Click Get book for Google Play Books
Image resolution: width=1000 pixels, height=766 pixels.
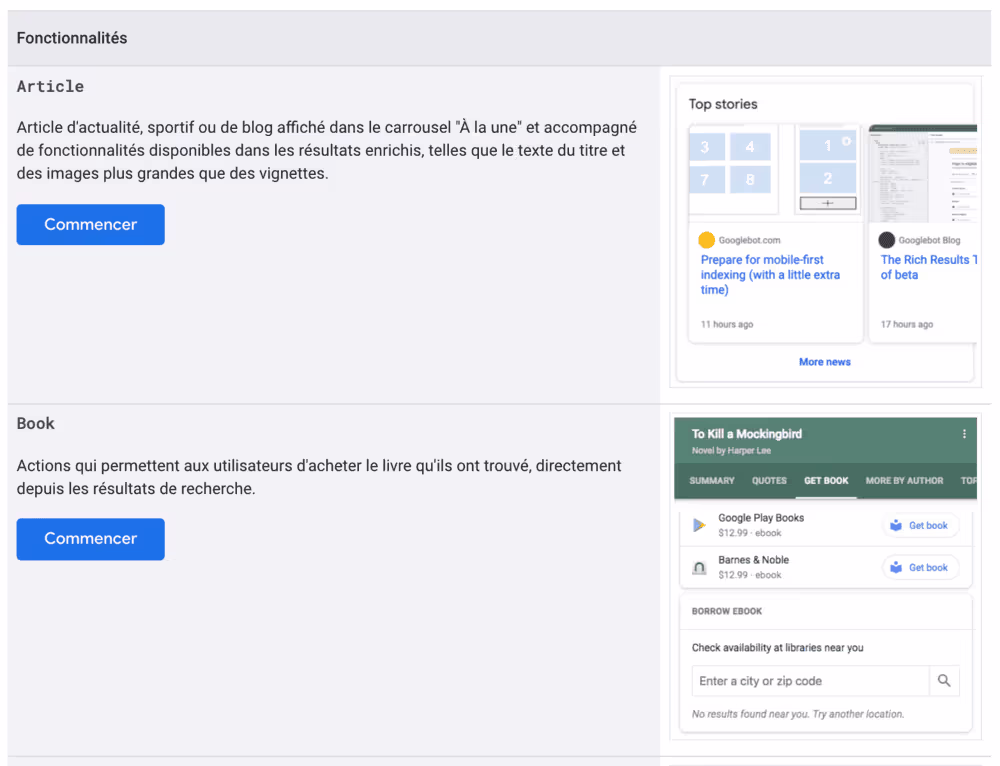tap(920, 526)
